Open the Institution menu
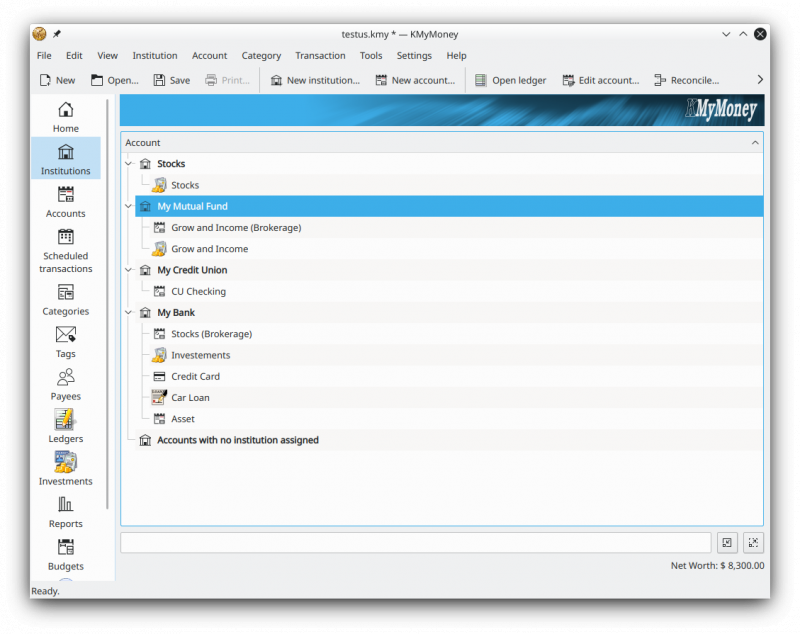 (155, 56)
